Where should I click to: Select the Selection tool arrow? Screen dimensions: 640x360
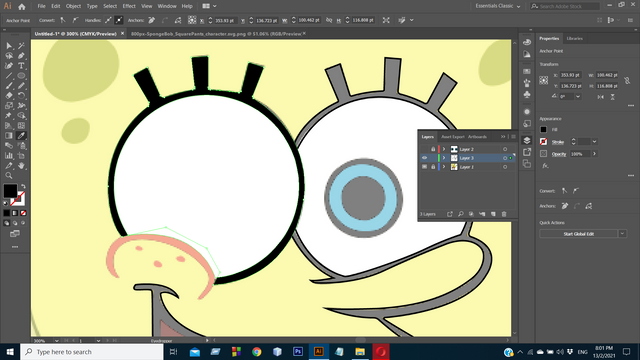(9, 46)
